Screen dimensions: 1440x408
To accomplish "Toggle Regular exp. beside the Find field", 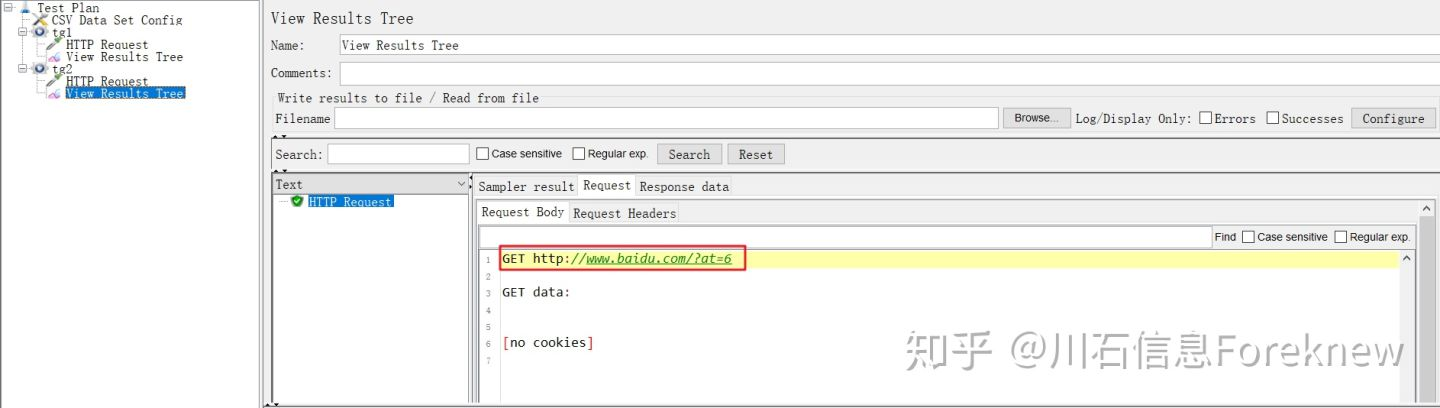I will tap(1340, 237).
